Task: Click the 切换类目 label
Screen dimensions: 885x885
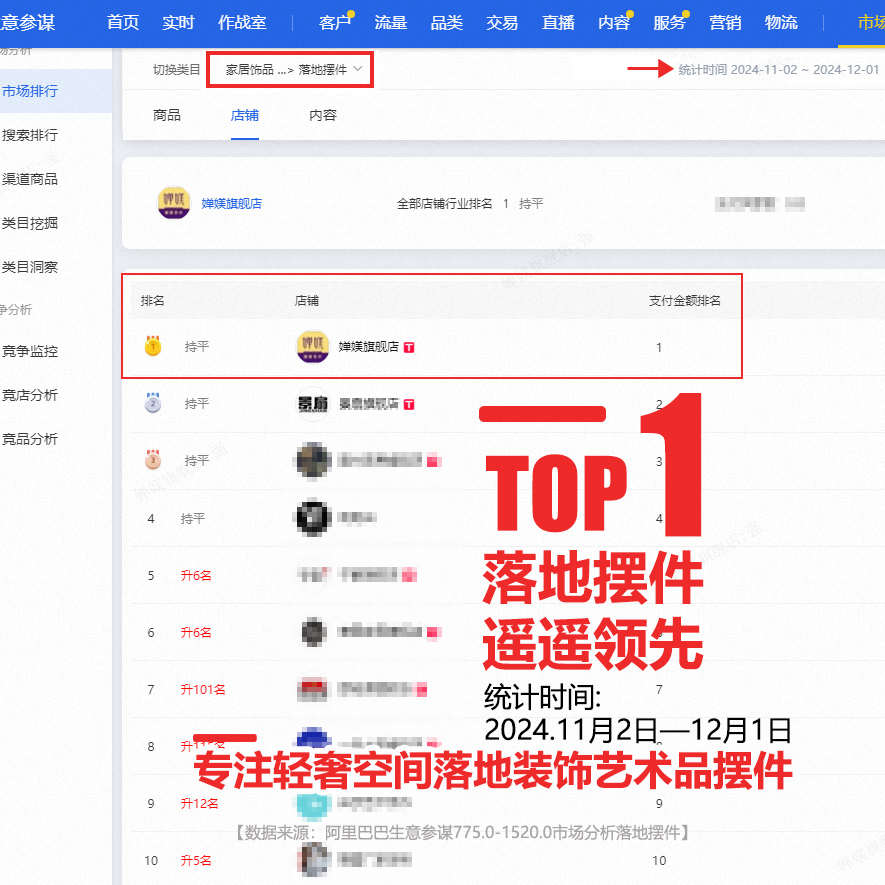Action: point(177,69)
